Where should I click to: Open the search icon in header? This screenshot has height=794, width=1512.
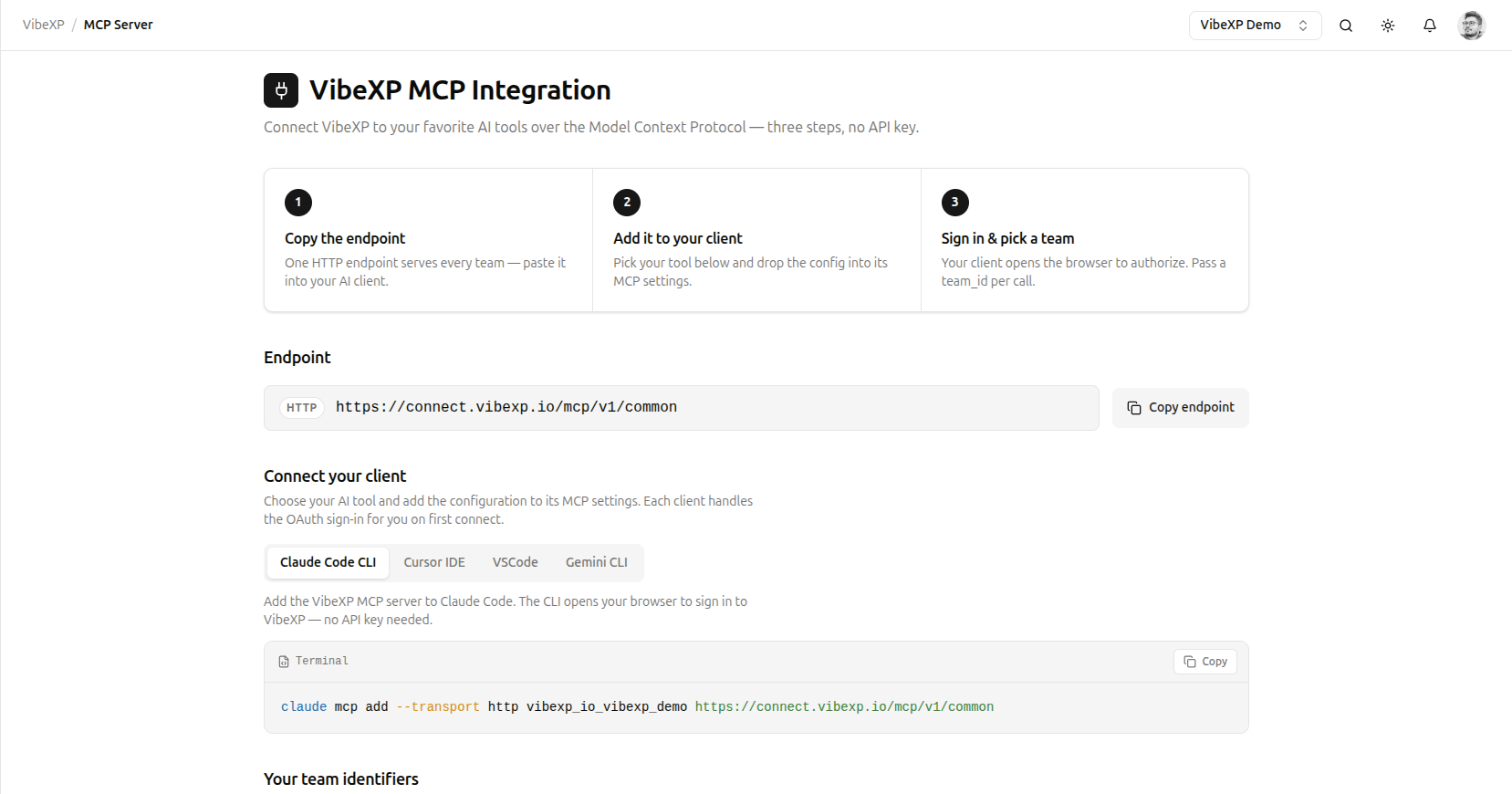(1345, 26)
